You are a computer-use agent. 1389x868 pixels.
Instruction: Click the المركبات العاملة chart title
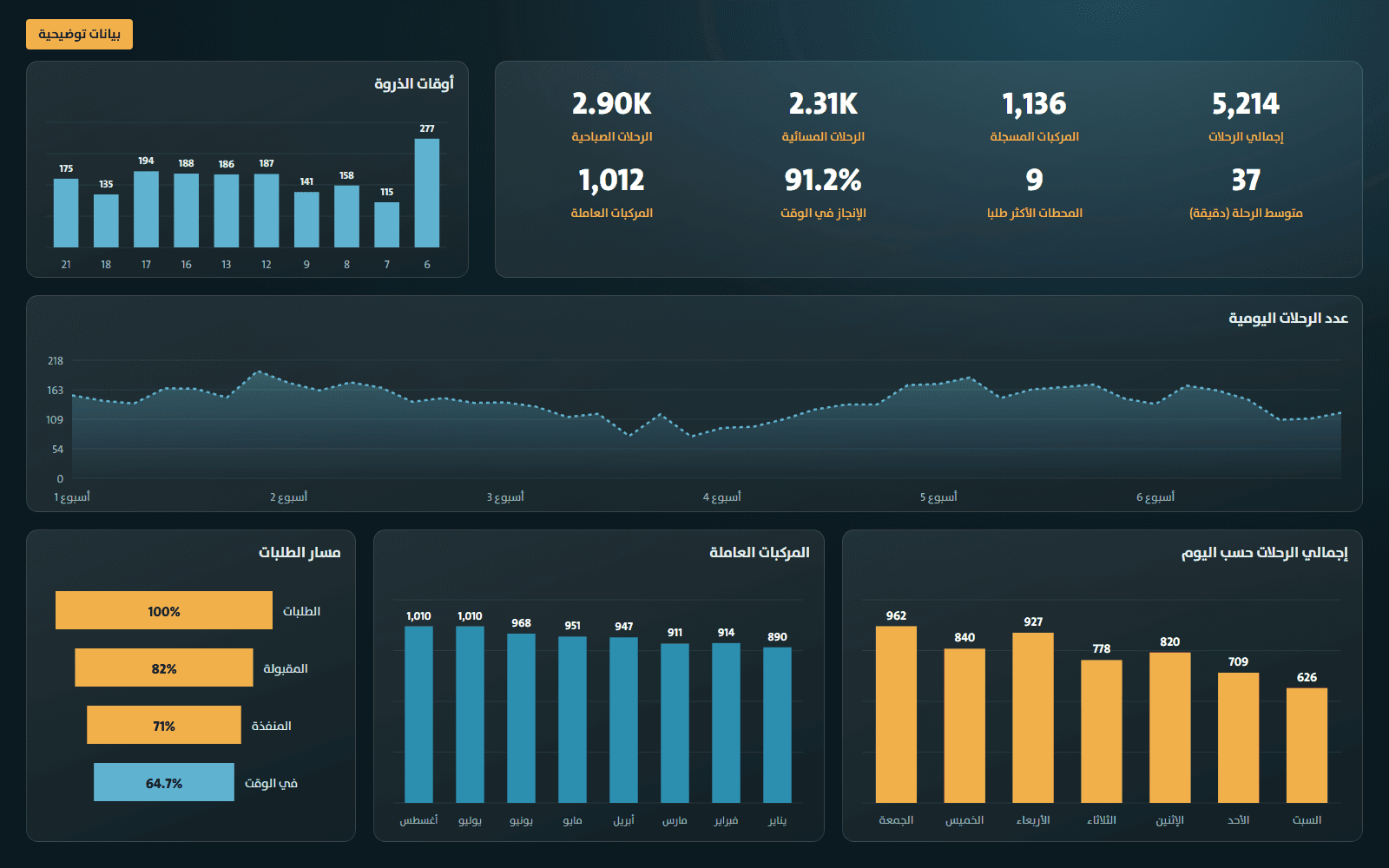pos(760,553)
